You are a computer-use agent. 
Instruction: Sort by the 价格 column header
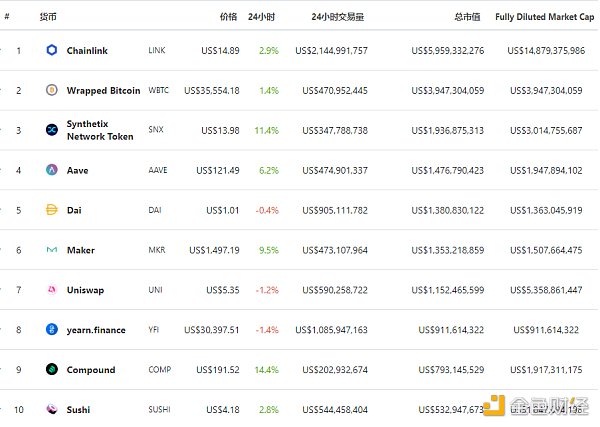[228, 17]
